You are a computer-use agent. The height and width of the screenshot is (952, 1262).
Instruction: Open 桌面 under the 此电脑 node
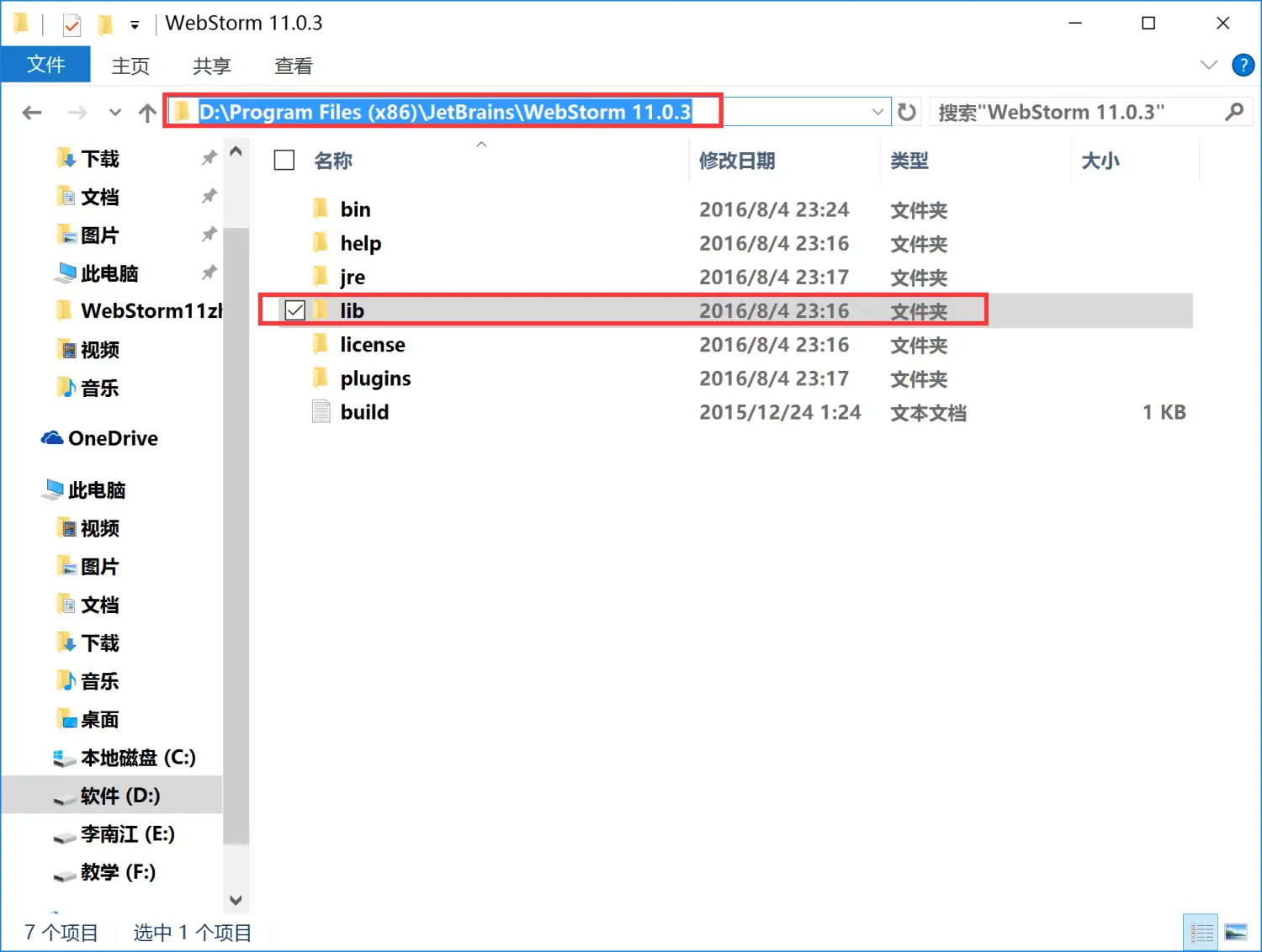(100, 719)
